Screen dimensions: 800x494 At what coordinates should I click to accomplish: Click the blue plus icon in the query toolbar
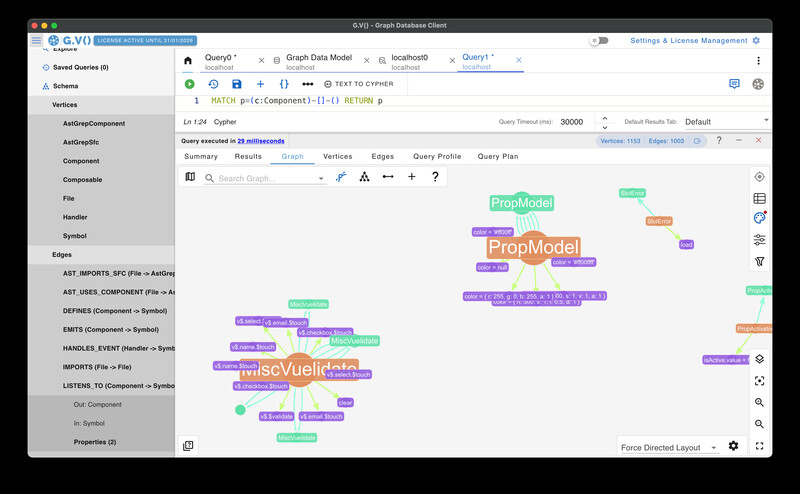pyautogui.click(x=260, y=84)
